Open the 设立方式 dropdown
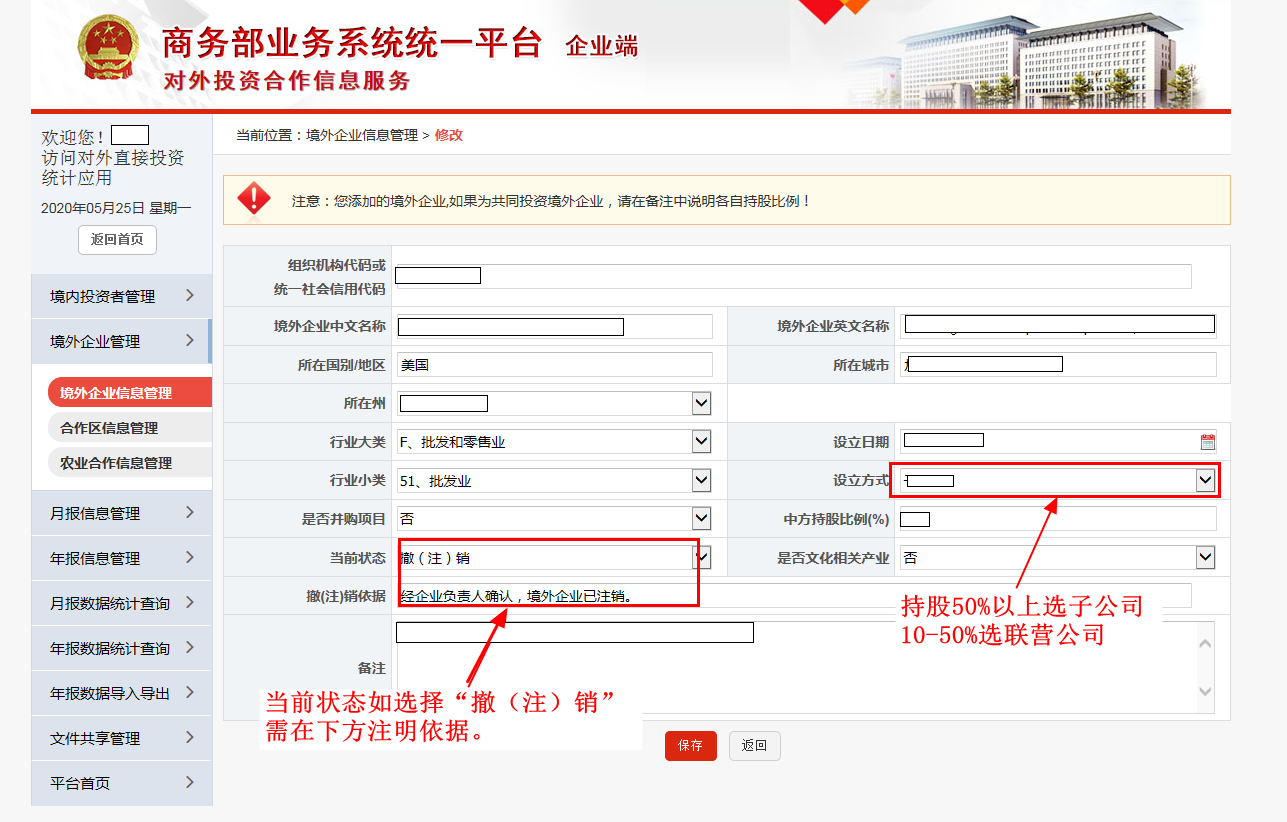The image size is (1287, 822). click(1205, 480)
